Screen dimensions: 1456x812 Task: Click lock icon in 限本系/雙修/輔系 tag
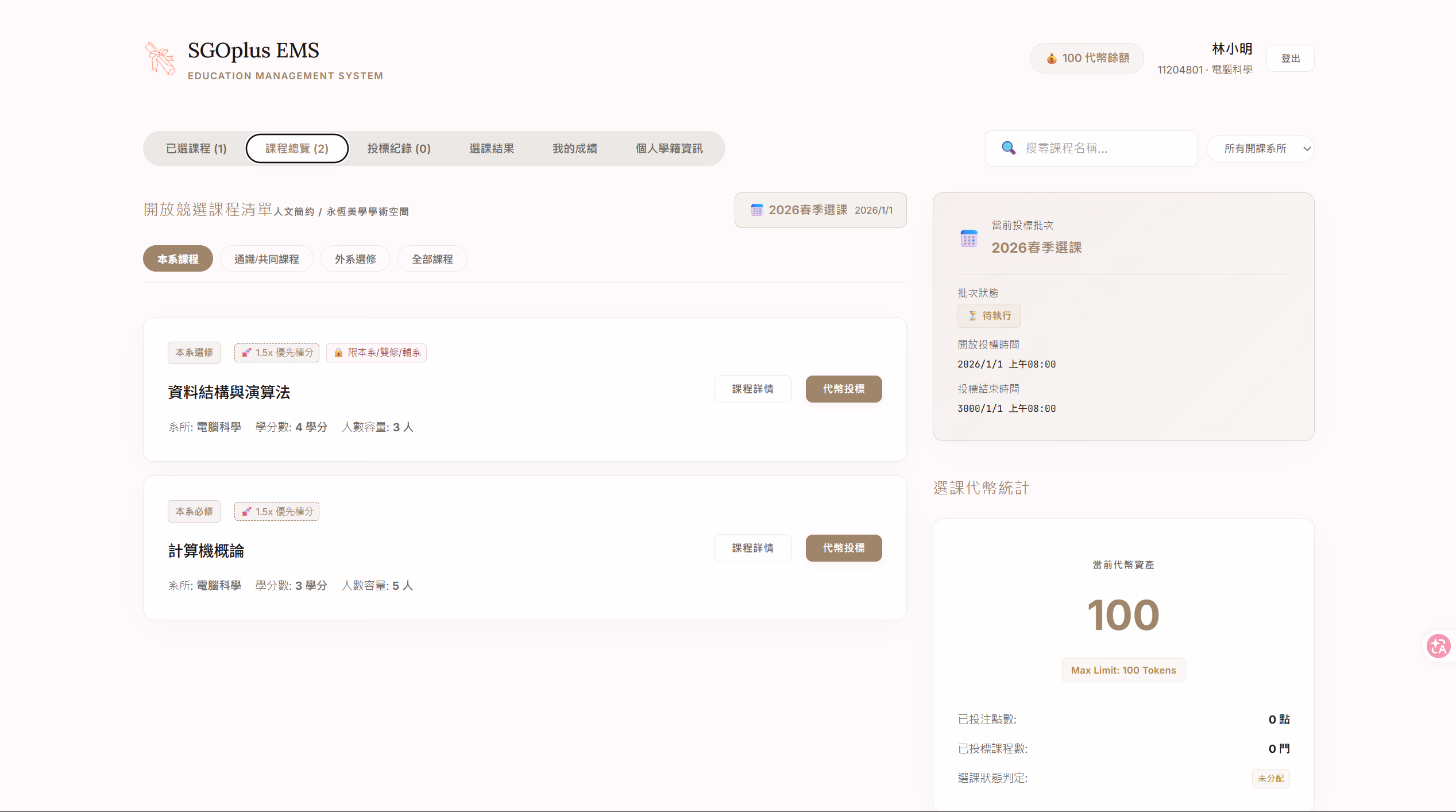[338, 353]
